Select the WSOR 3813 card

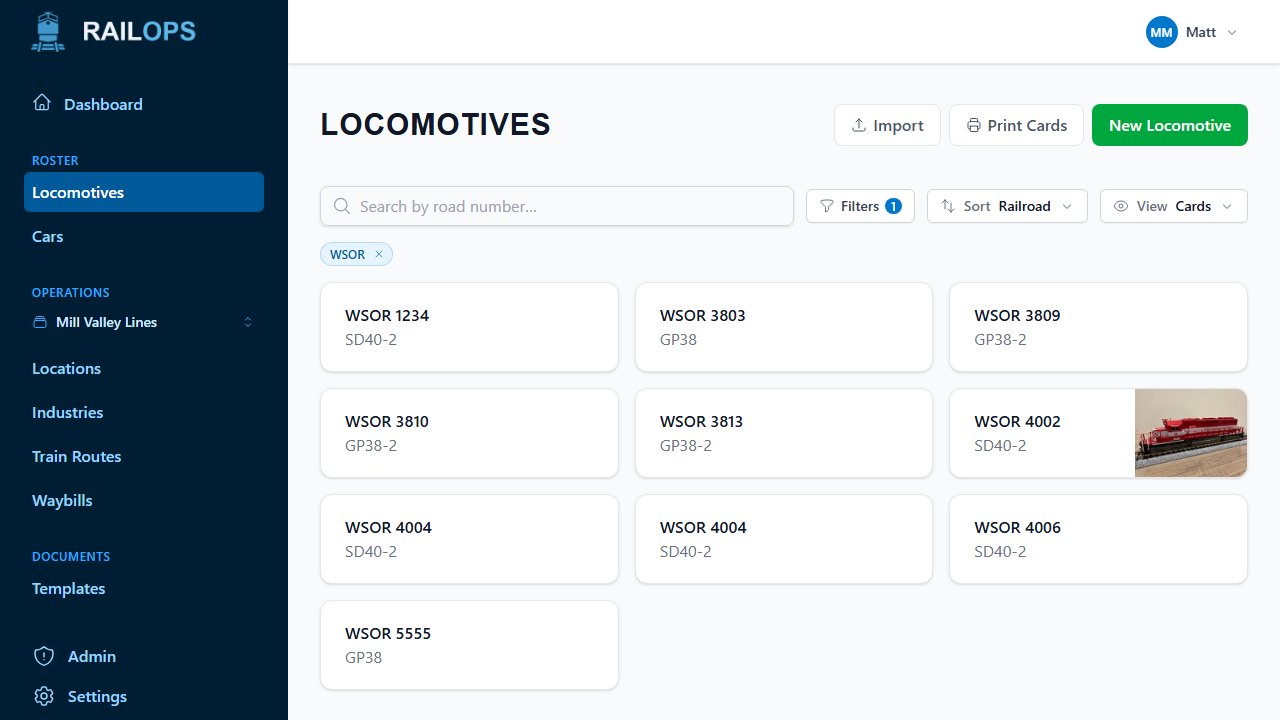coord(784,433)
